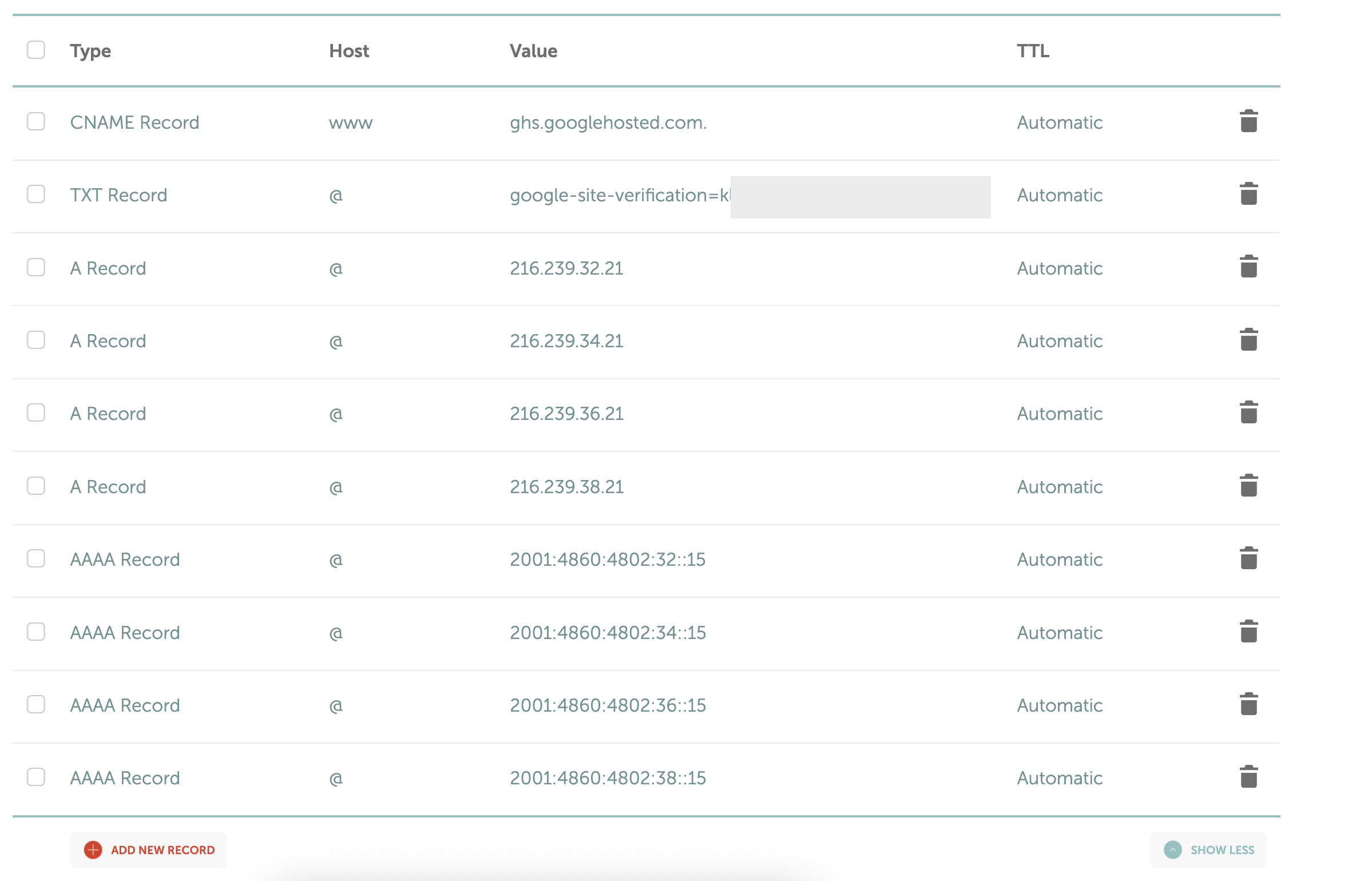The image size is (1372, 881).
Task: Delete A Record 216.239.32.21
Action: click(1248, 267)
